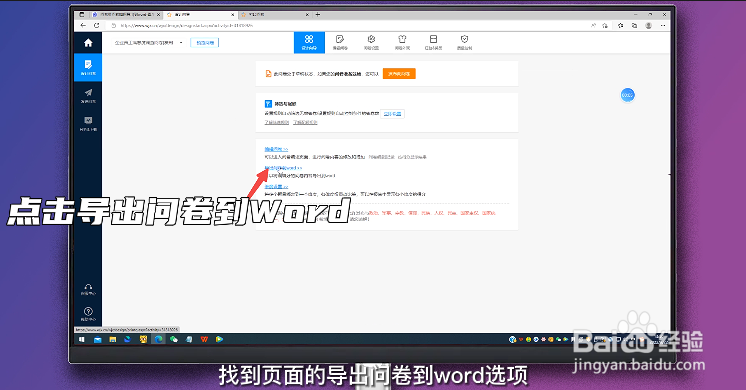Switch to the pencil-note icon tab
Image resolution: width=746 pixels, height=390 pixels.
coord(340,42)
